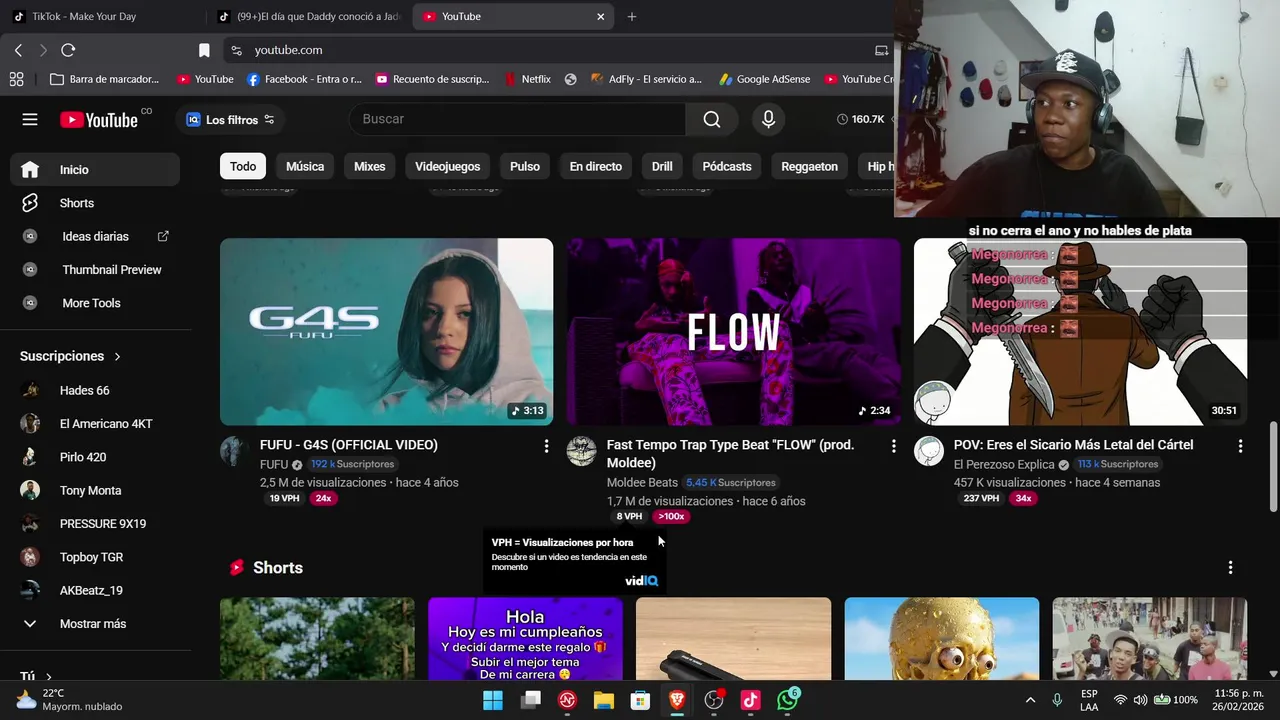This screenshot has height=720, width=1280.
Task: Open Windows Start menu
Action: pos(493,700)
